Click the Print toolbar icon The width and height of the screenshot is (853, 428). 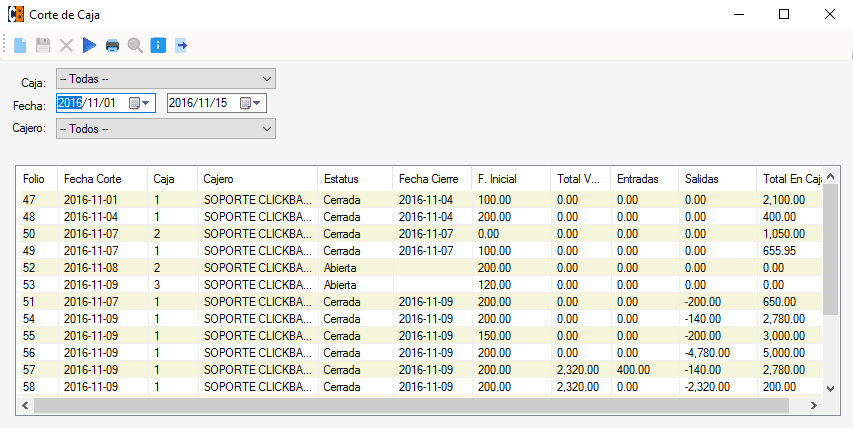click(x=112, y=46)
